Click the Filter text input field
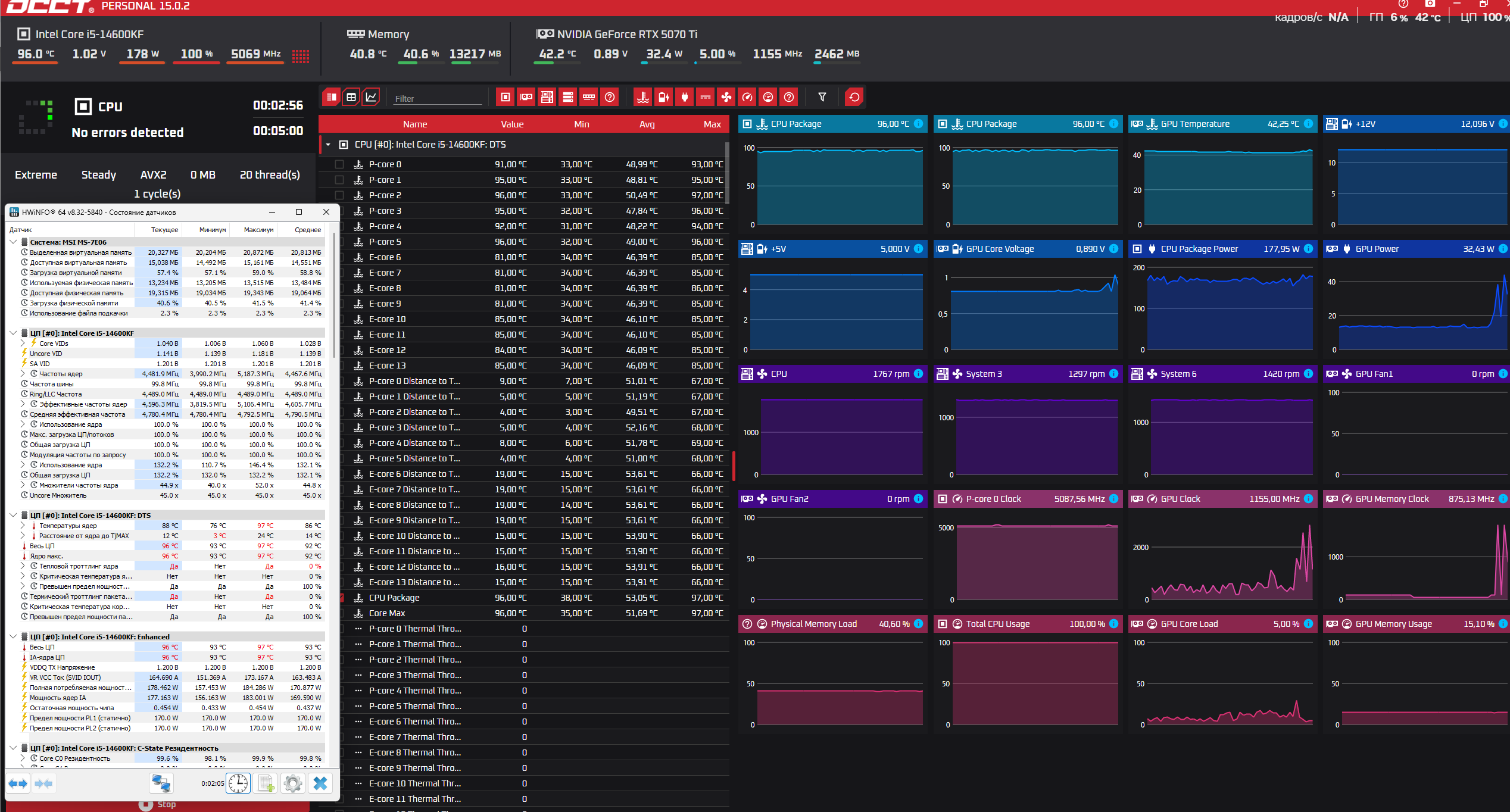The width and height of the screenshot is (1510, 812). [438, 99]
